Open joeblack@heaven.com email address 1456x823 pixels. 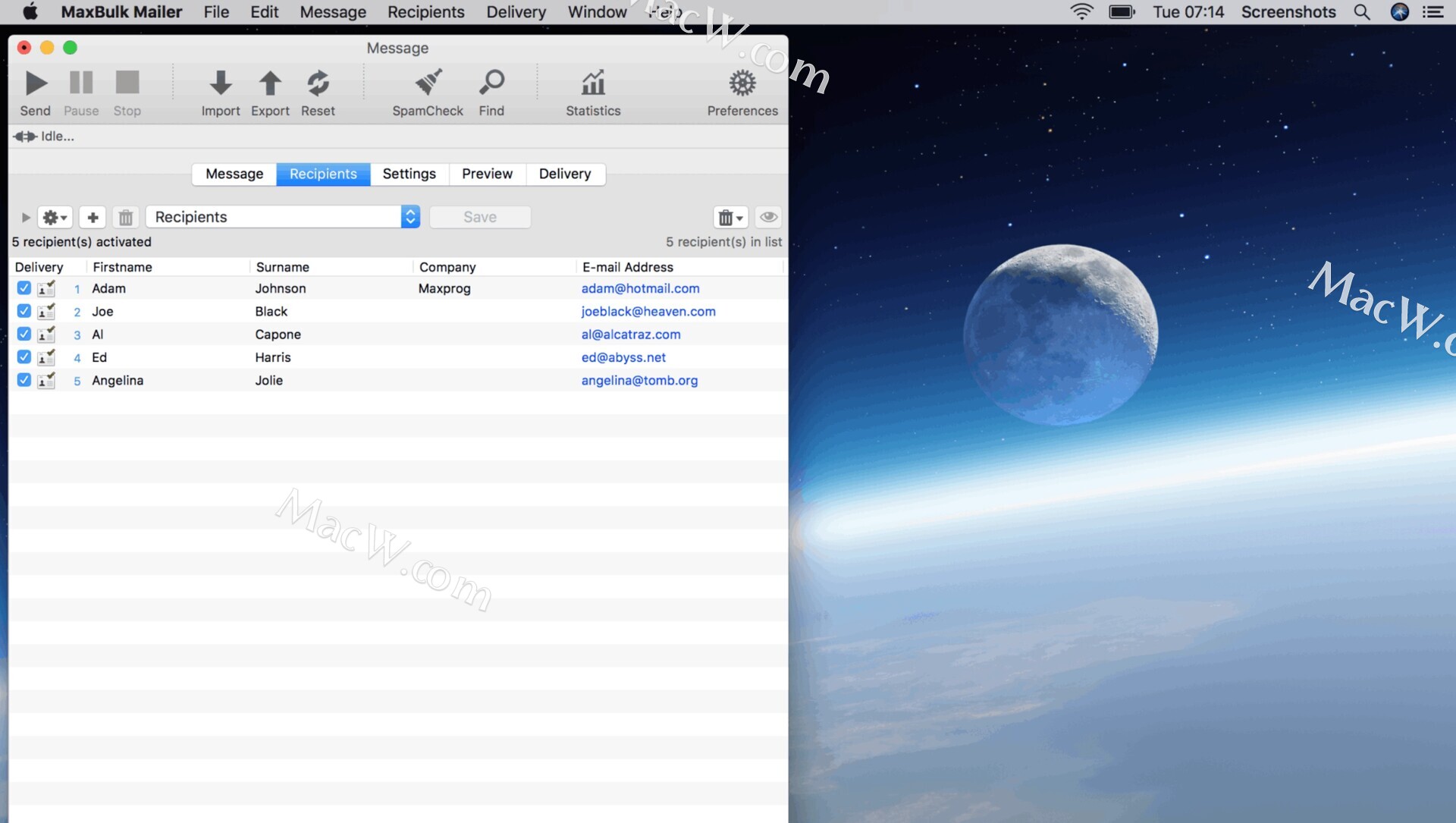[x=648, y=311]
